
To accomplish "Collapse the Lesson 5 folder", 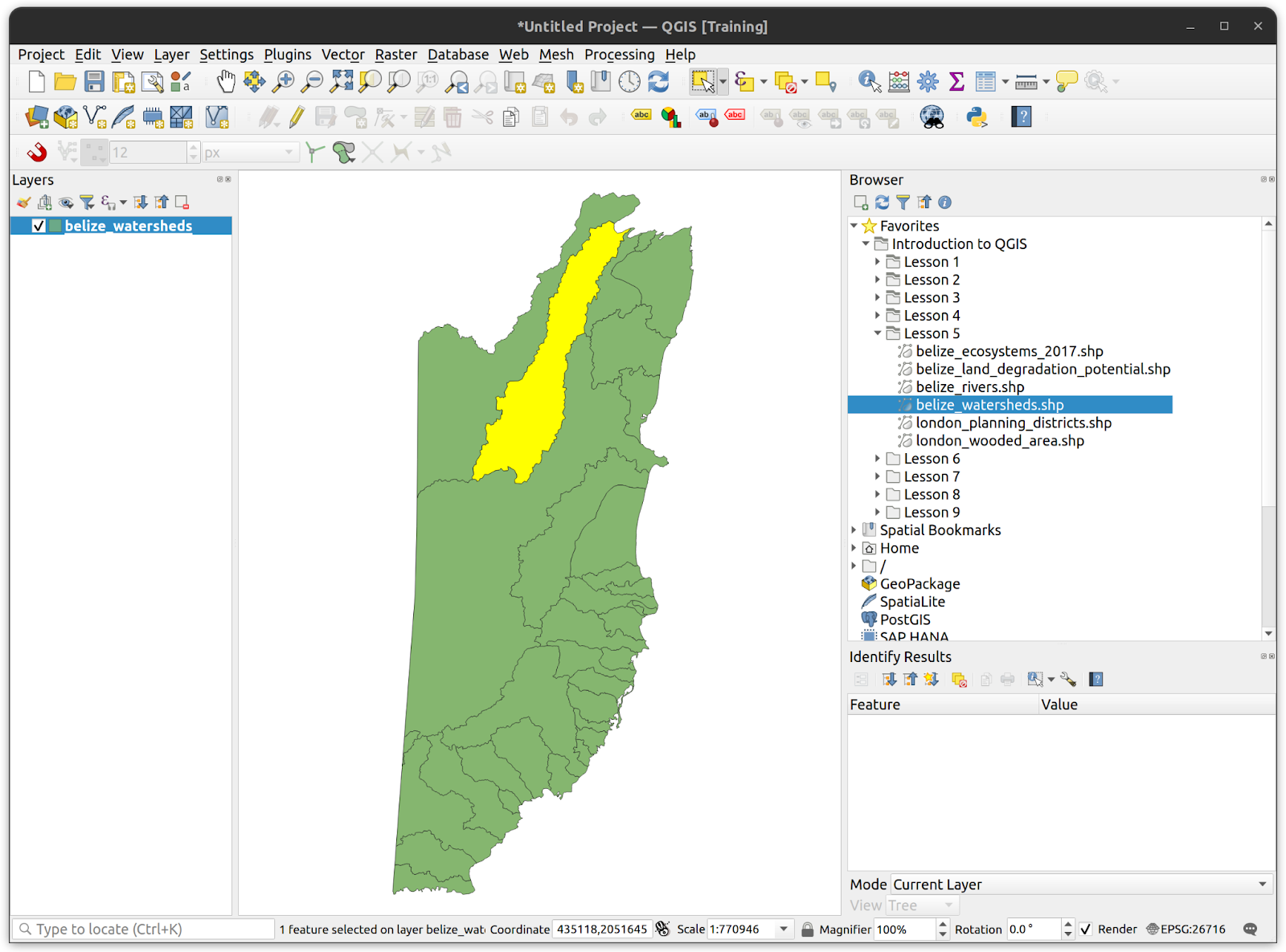I will 878,333.
